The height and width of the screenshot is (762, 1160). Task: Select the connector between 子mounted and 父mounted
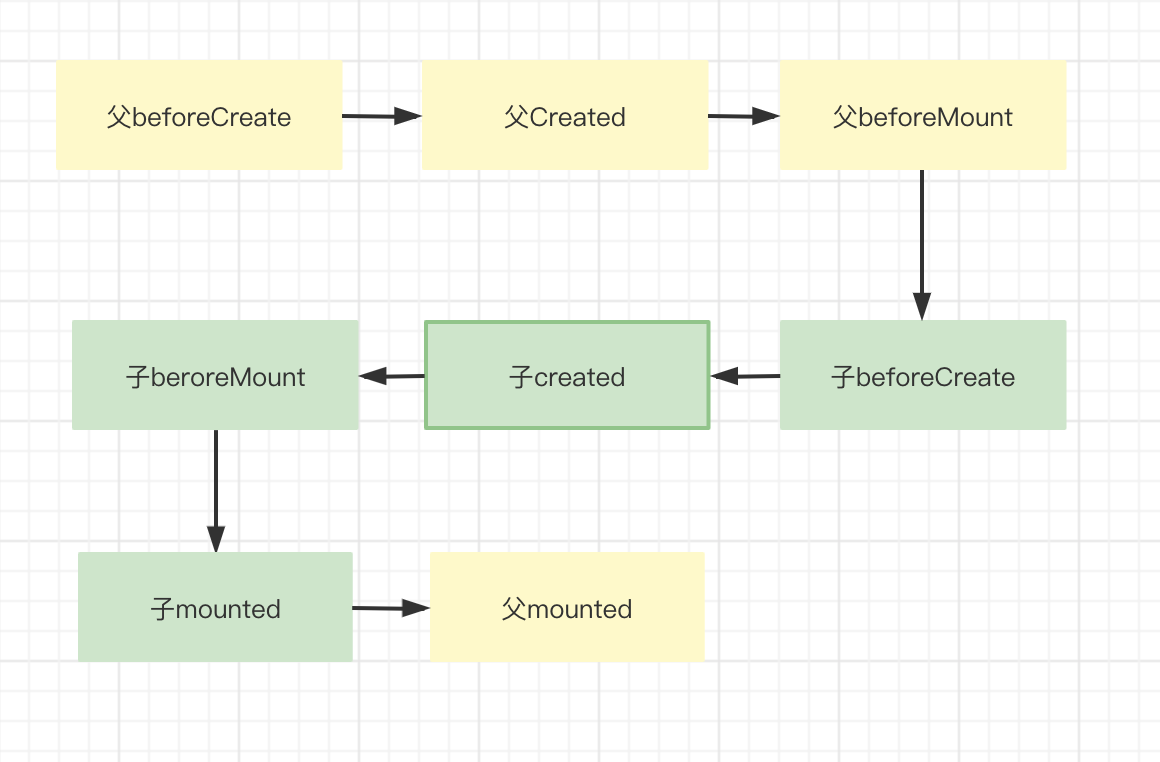[x=391, y=608]
